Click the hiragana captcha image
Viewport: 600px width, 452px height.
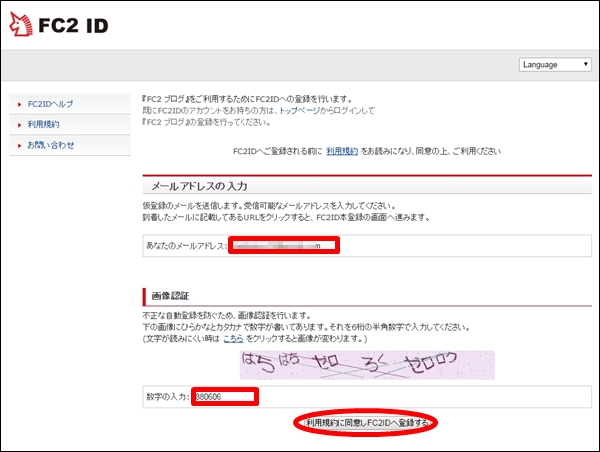(x=367, y=365)
